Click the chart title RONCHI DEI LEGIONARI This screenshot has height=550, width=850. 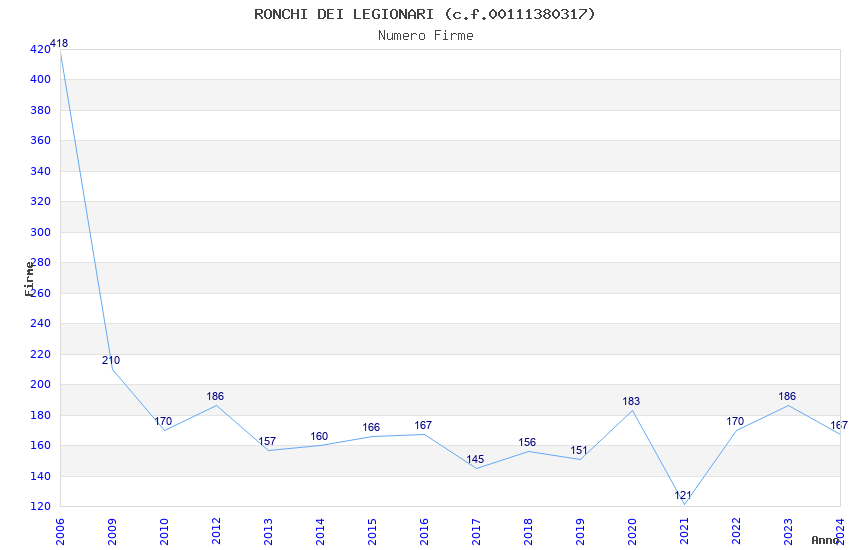pyautogui.click(x=344, y=14)
